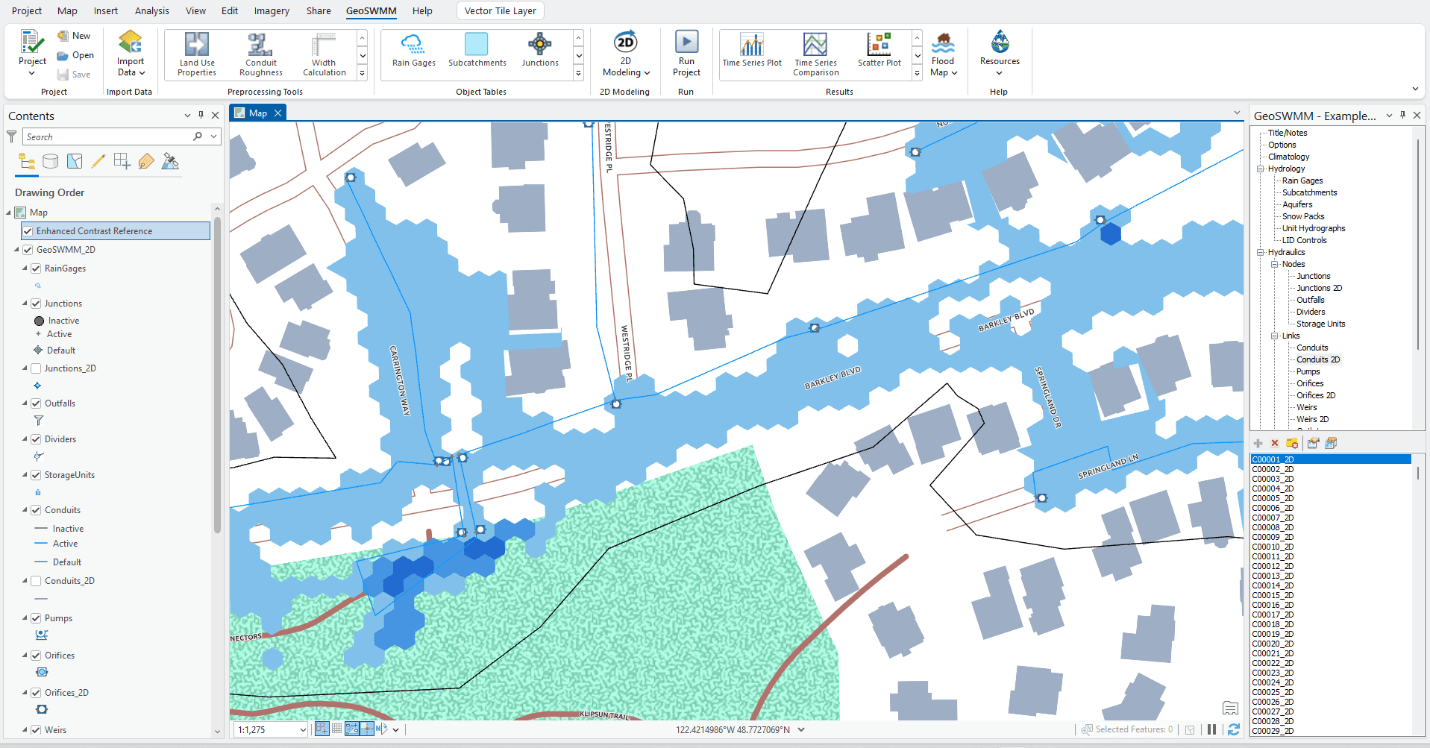Open the Analysis menu
Screen dimensions: 1430x748
tap(151, 11)
